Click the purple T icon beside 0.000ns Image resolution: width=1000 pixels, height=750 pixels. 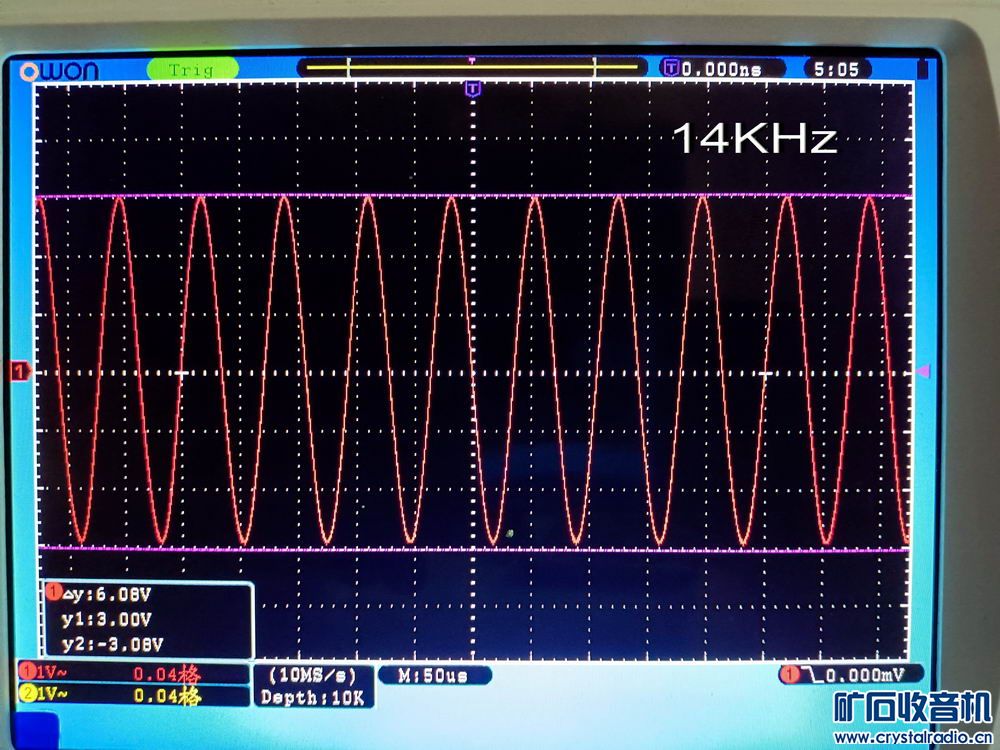coord(671,68)
